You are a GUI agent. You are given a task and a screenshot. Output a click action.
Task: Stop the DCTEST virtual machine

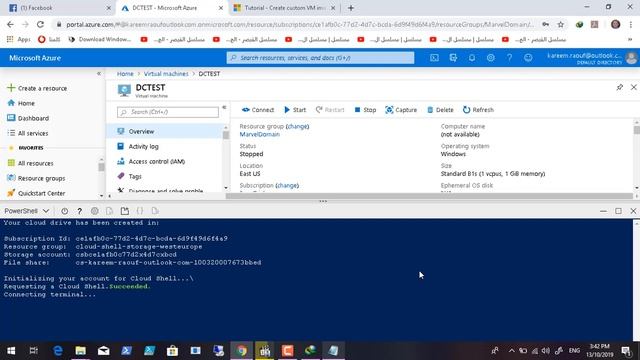pyautogui.click(x=365, y=110)
